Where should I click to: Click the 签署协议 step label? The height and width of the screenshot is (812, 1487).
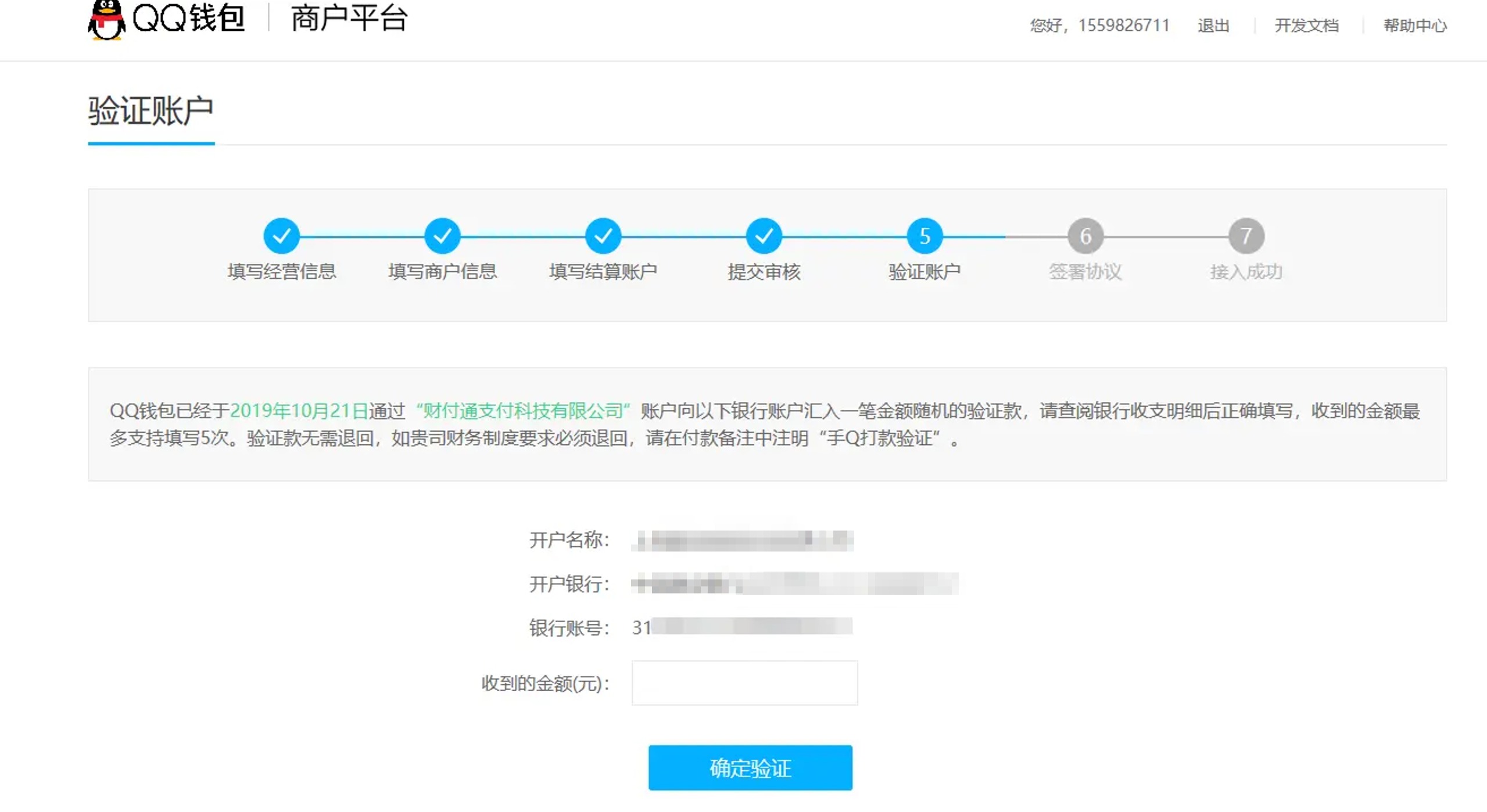pyautogui.click(x=1085, y=272)
